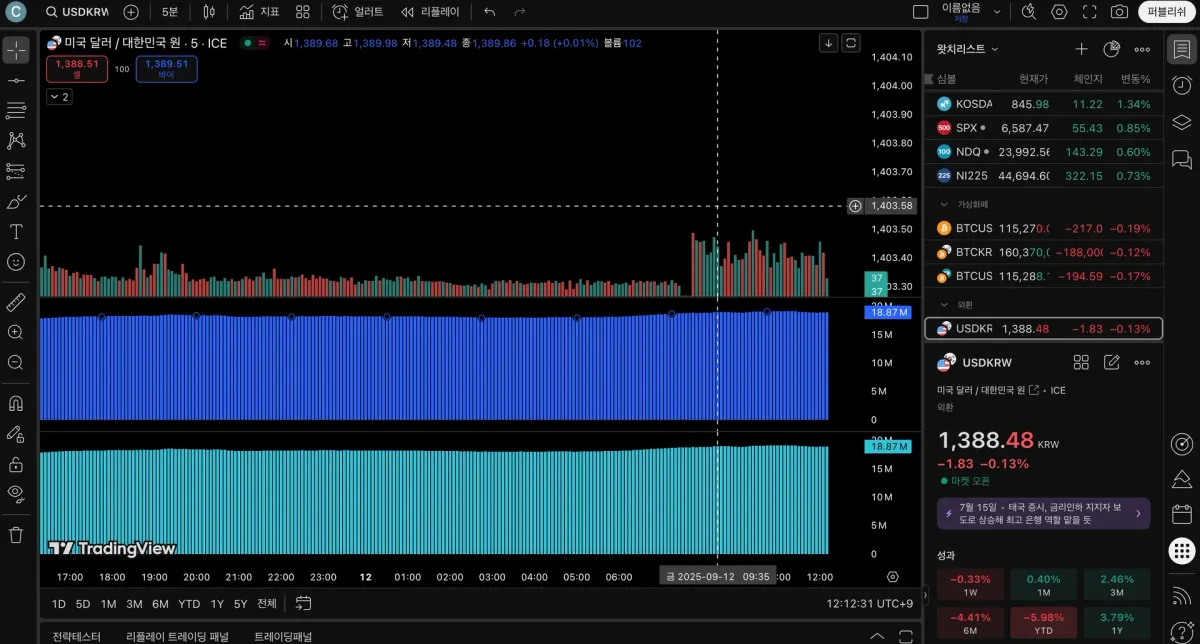Viewport: 1200px width, 644px height.
Task: Select the text annotation tool
Action: 16,232
